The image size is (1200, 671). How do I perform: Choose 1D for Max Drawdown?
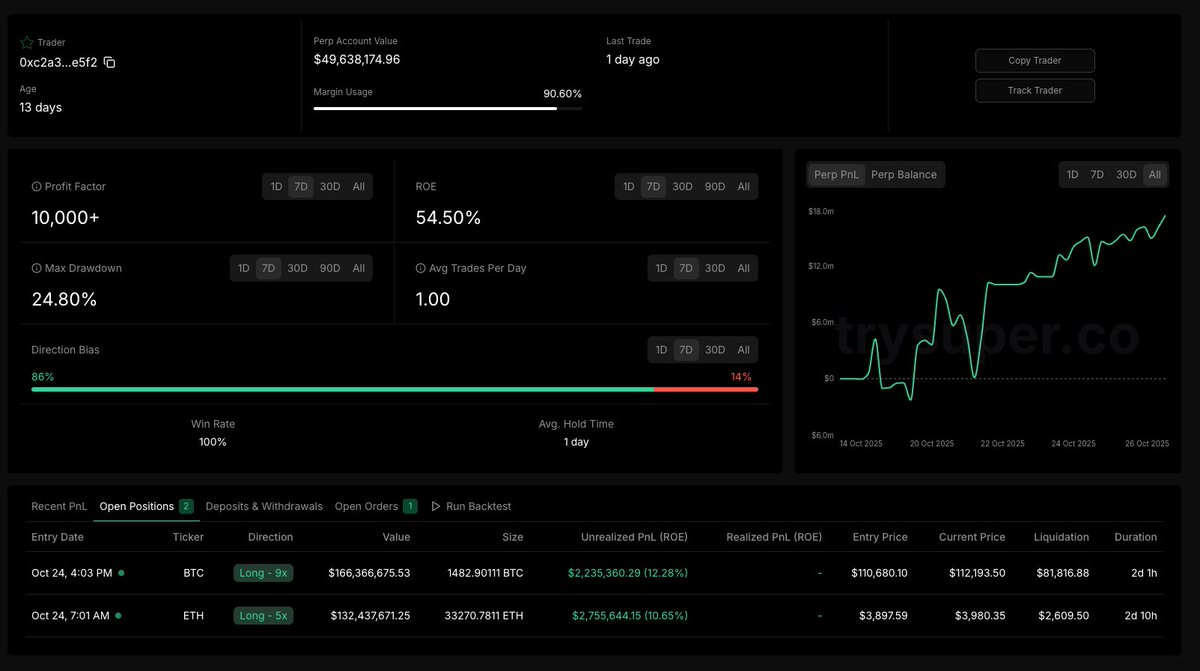coord(243,268)
